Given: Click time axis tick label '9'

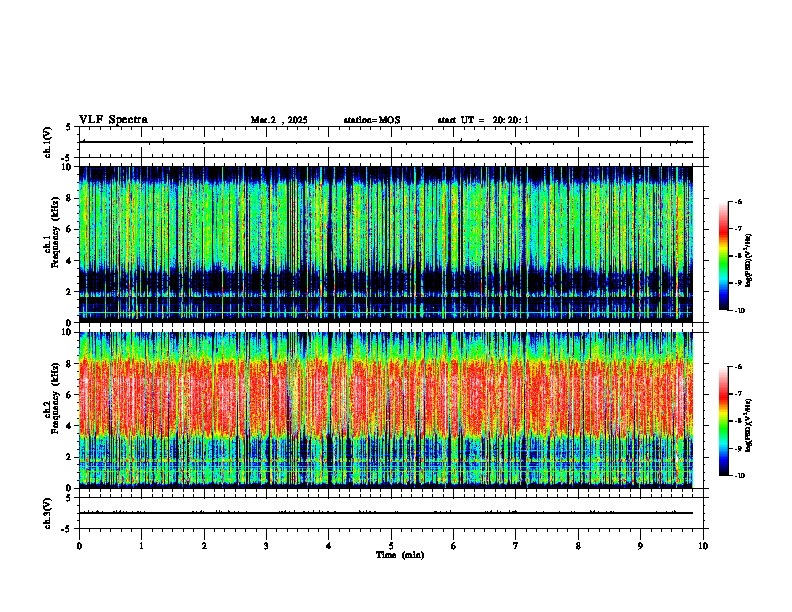Looking at the screenshot, I should pyautogui.click(x=640, y=546).
